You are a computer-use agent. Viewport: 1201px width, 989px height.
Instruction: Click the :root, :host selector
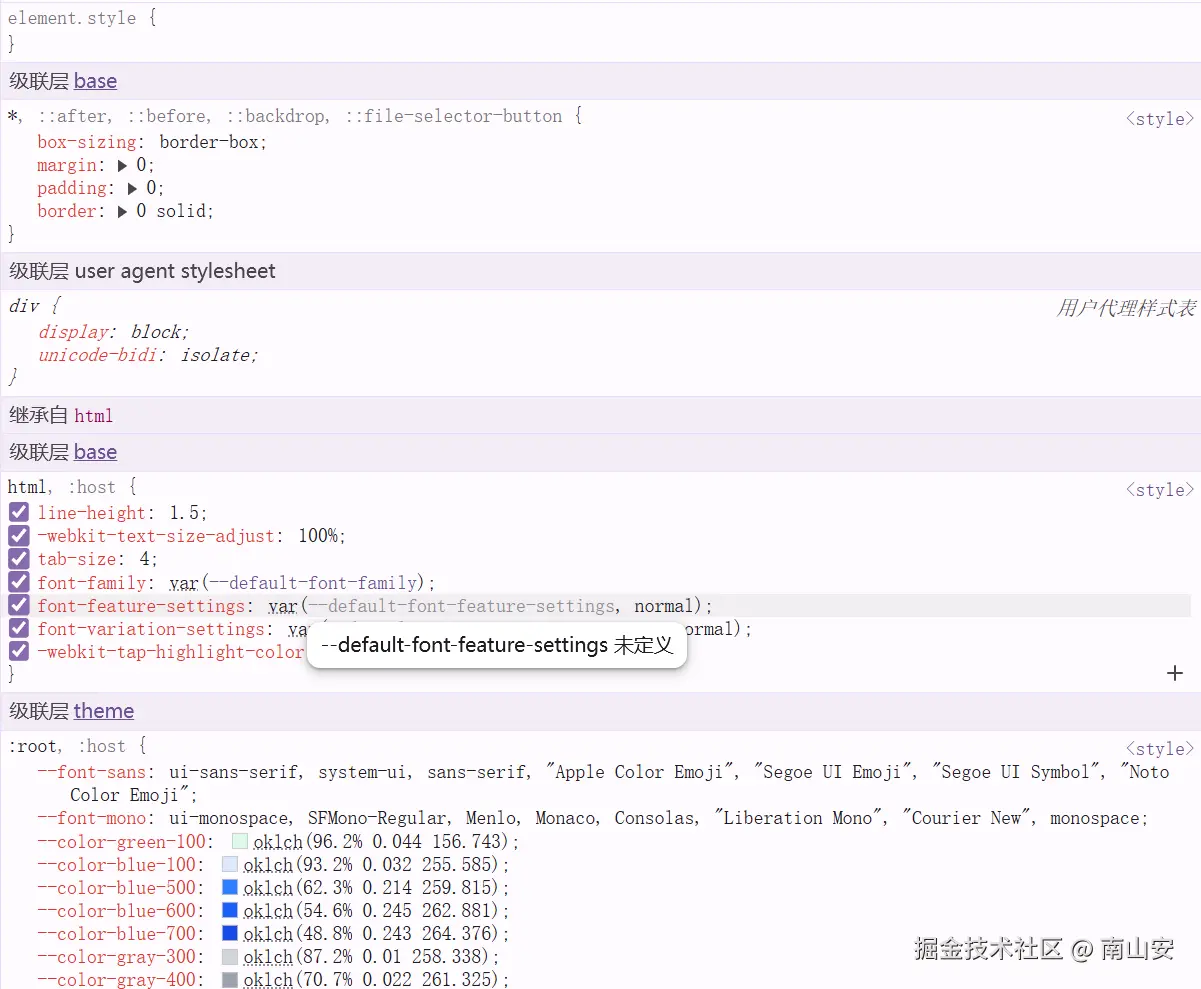tap(67, 746)
